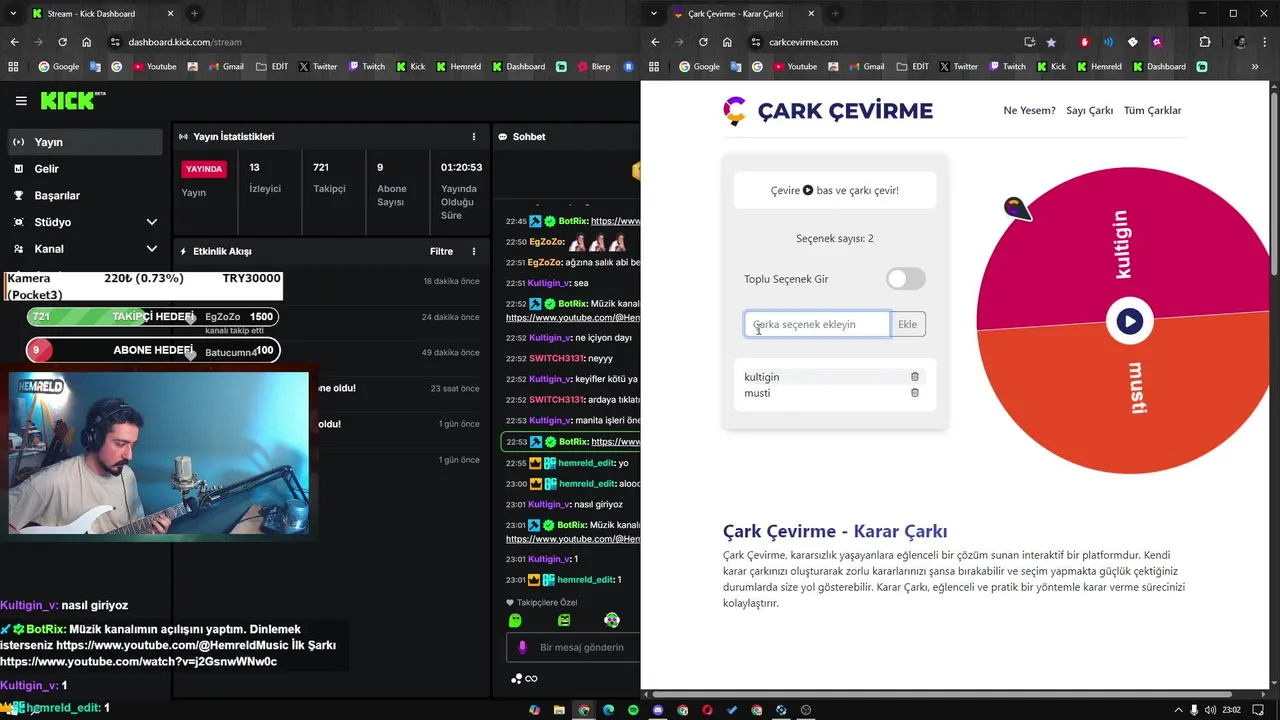The height and width of the screenshot is (720, 1280).
Task: Open tab search dropdown in left browser window
Action: [12, 14]
